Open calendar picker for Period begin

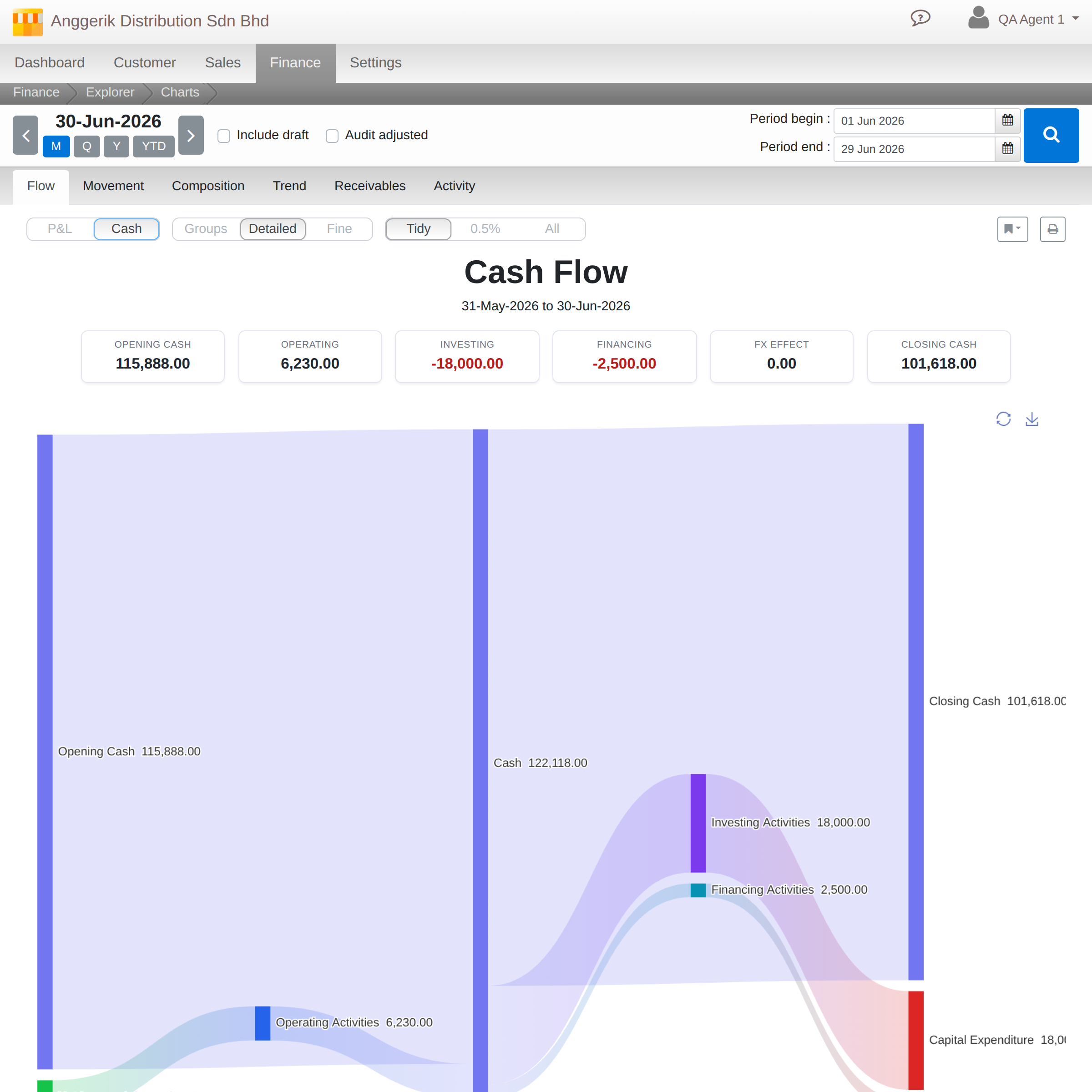pyautogui.click(x=1007, y=121)
